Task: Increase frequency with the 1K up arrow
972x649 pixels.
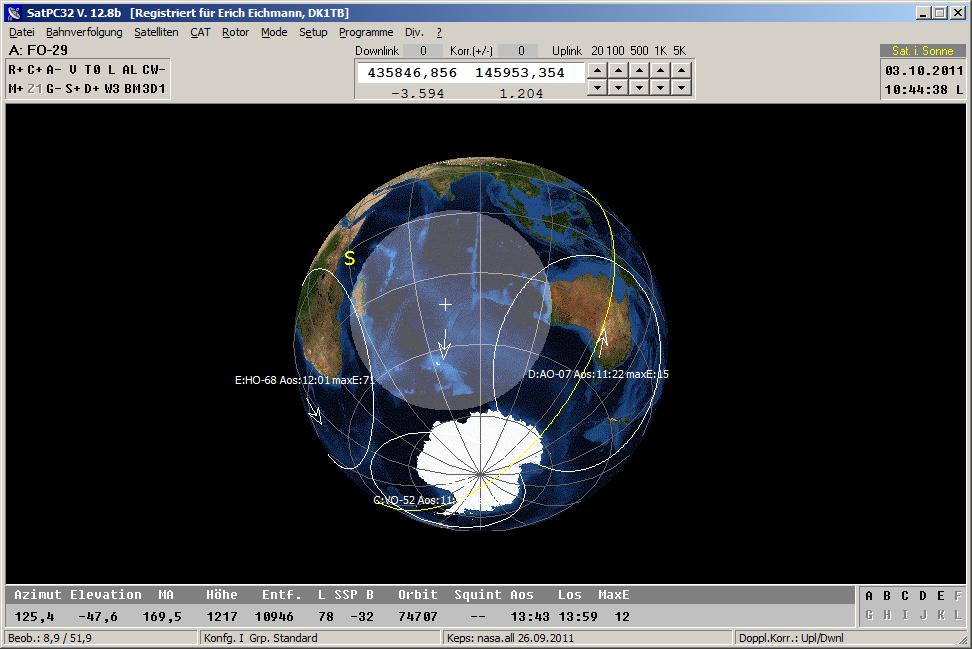Action: (x=660, y=70)
